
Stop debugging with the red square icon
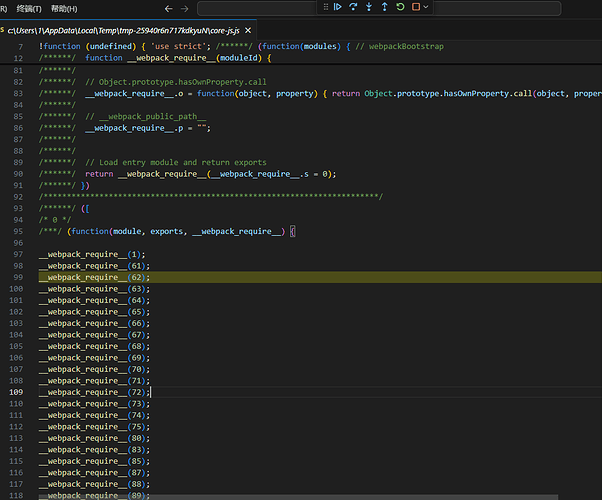pyautogui.click(x=415, y=7)
